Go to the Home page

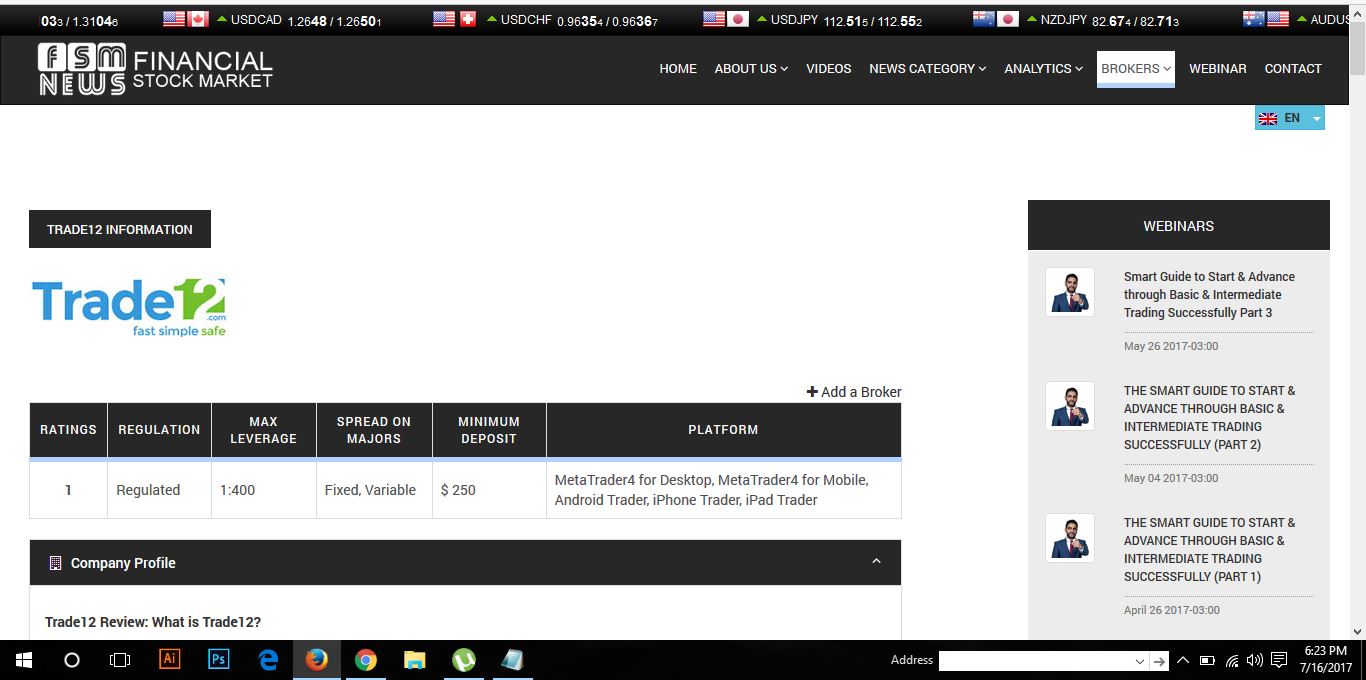tap(678, 69)
